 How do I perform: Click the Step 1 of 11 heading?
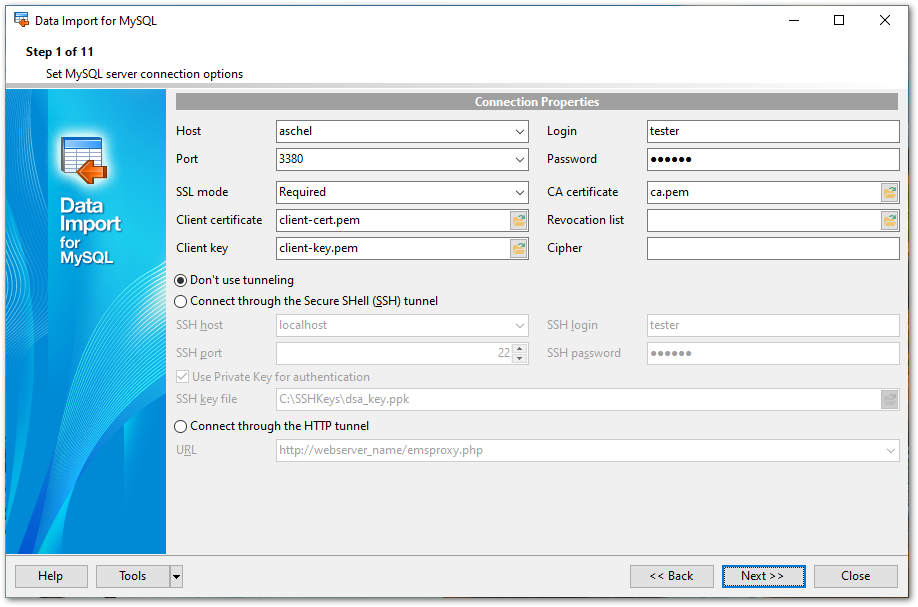[x=60, y=52]
